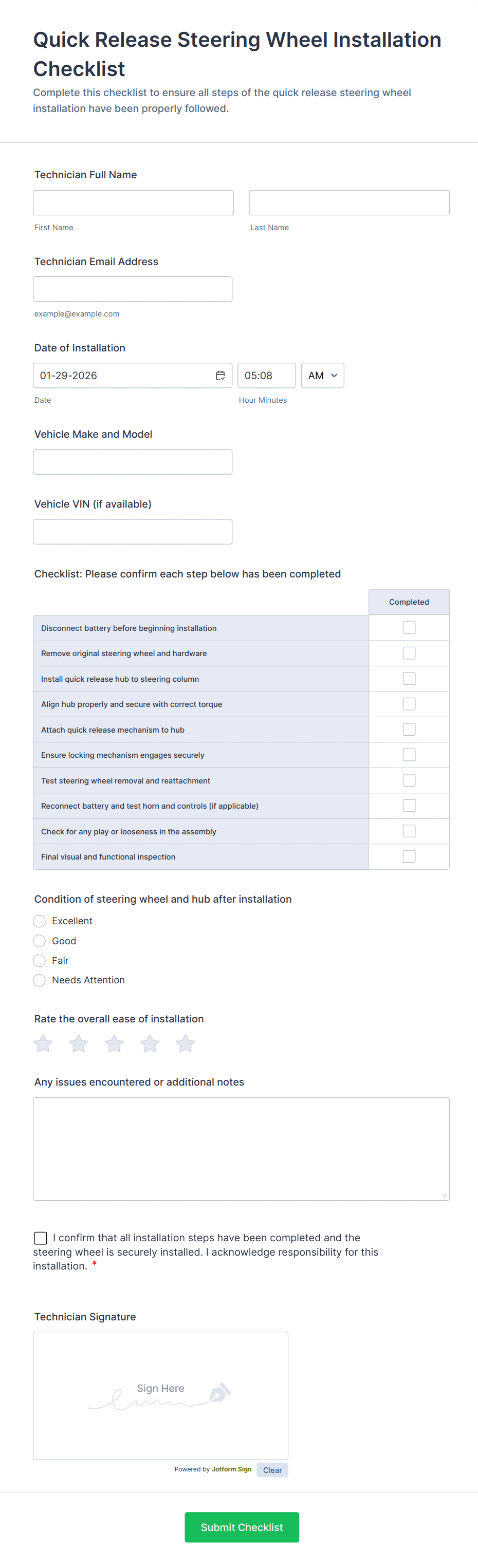Focus the Technician Email Address field
The width and height of the screenshot is (478, 1568).
133,289
